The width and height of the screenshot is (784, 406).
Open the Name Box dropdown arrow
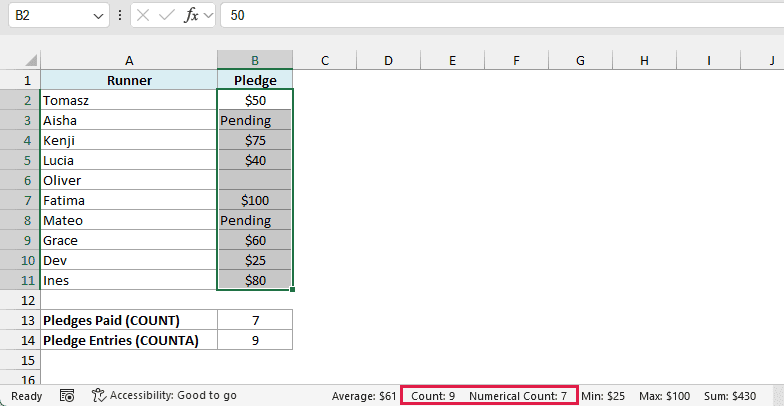[x=98, y=16]
